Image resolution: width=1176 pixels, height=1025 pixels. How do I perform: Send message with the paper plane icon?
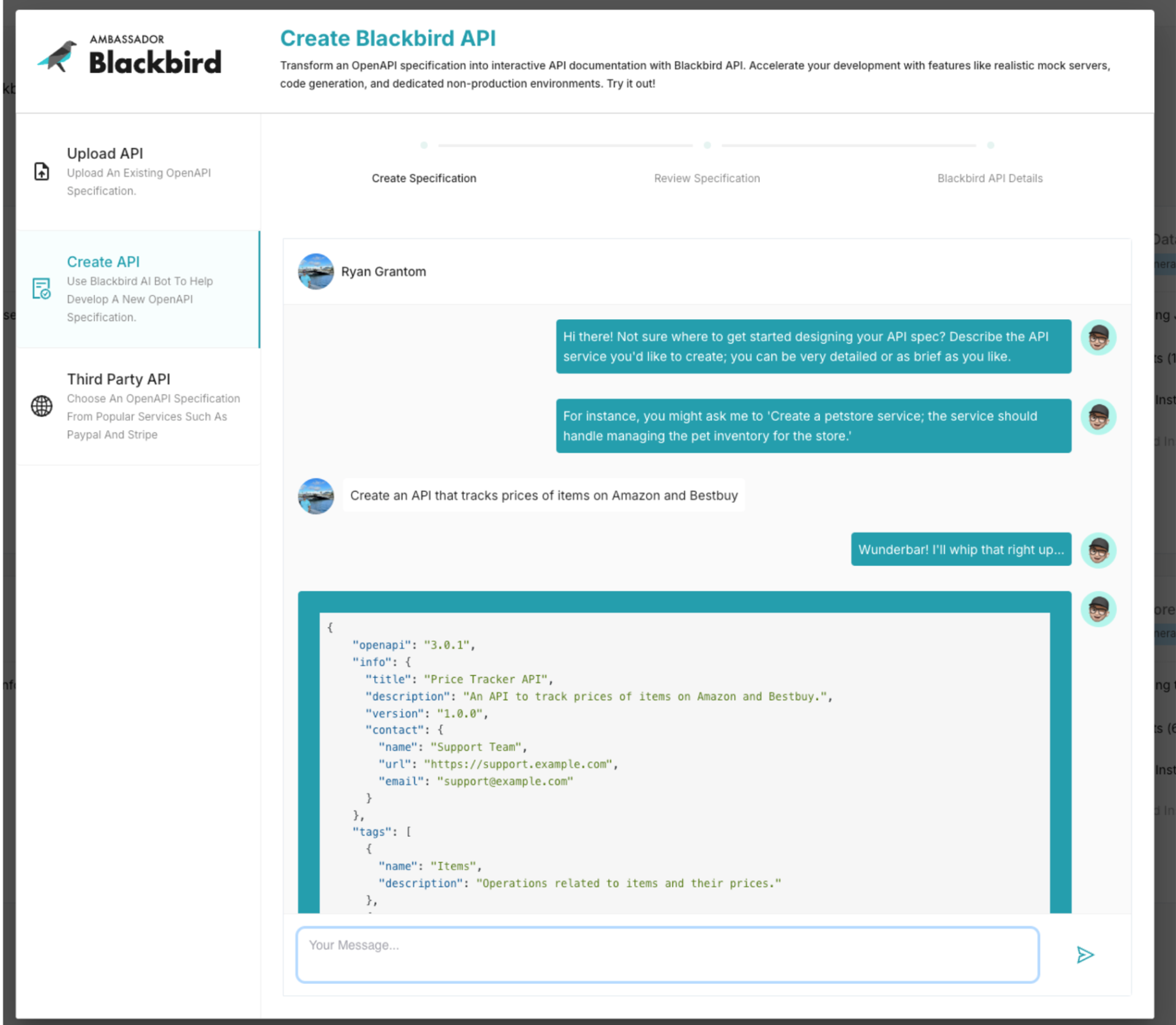tap(1085, 955)
